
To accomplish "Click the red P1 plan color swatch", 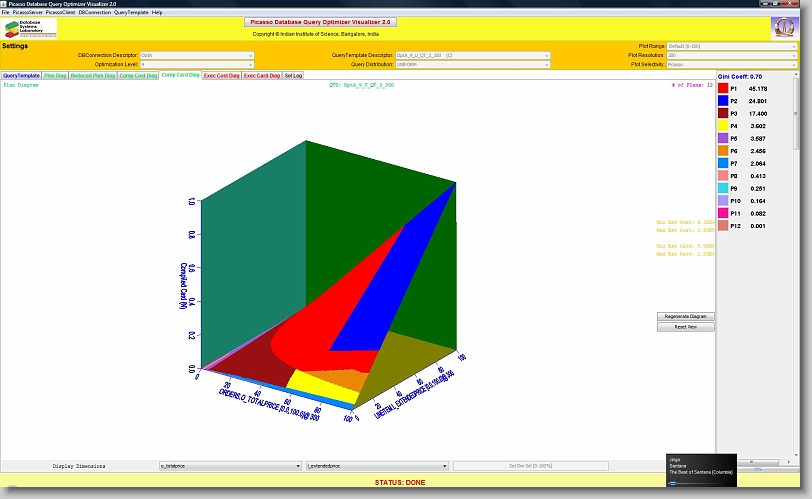I will (x=724, y=89).
